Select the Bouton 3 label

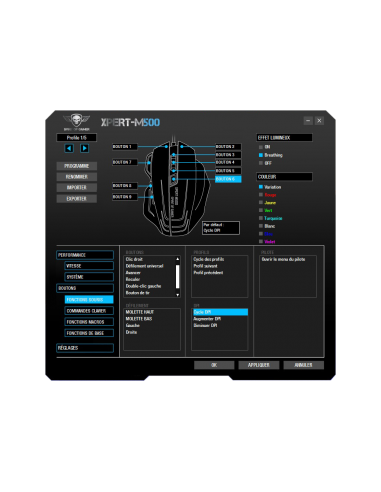click(x=228, y=155)
